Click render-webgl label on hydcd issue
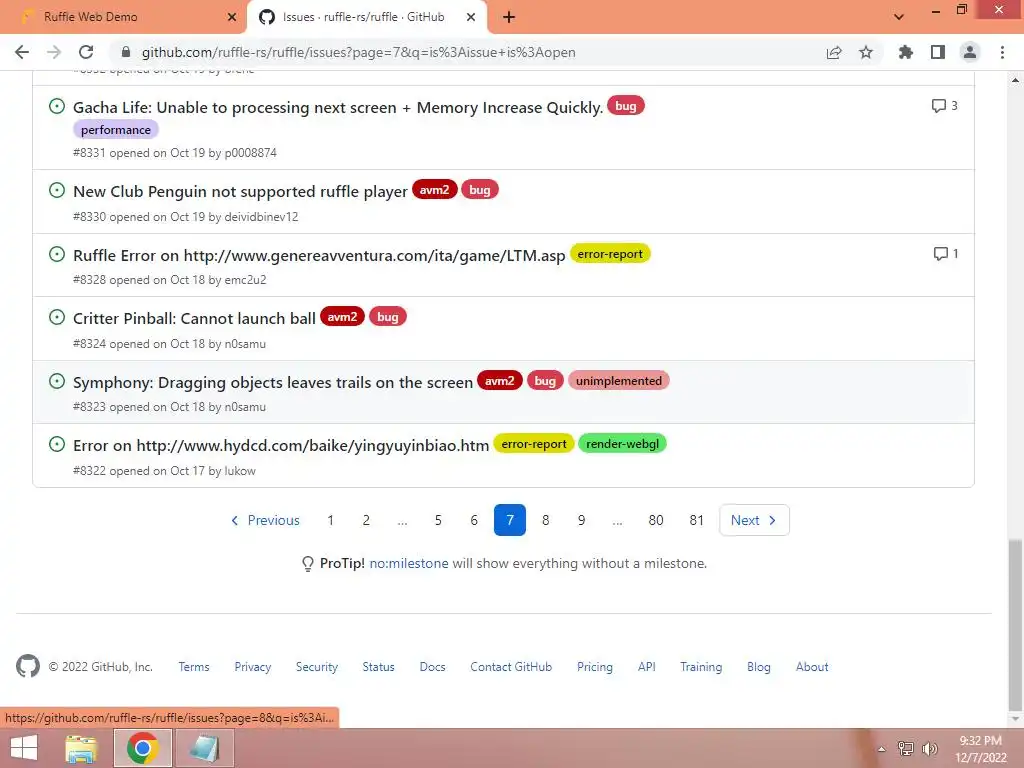 click(x=622, y=444)
